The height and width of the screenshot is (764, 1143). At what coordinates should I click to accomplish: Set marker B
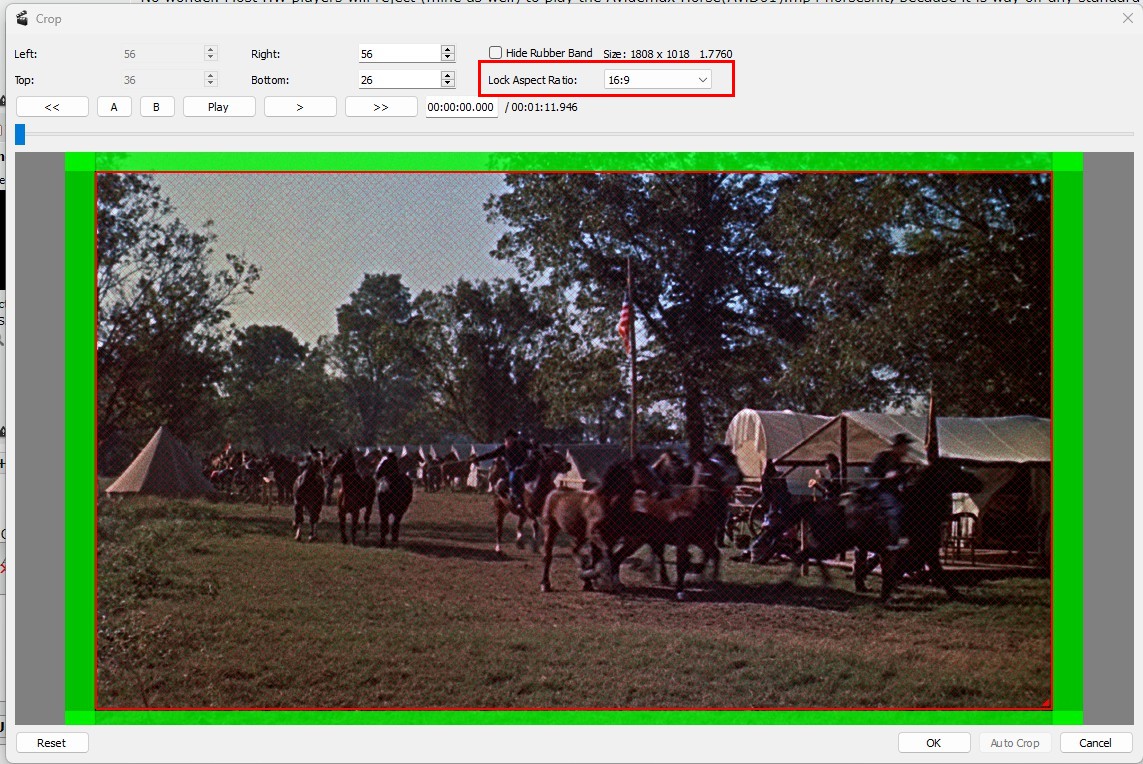[156, 106]
